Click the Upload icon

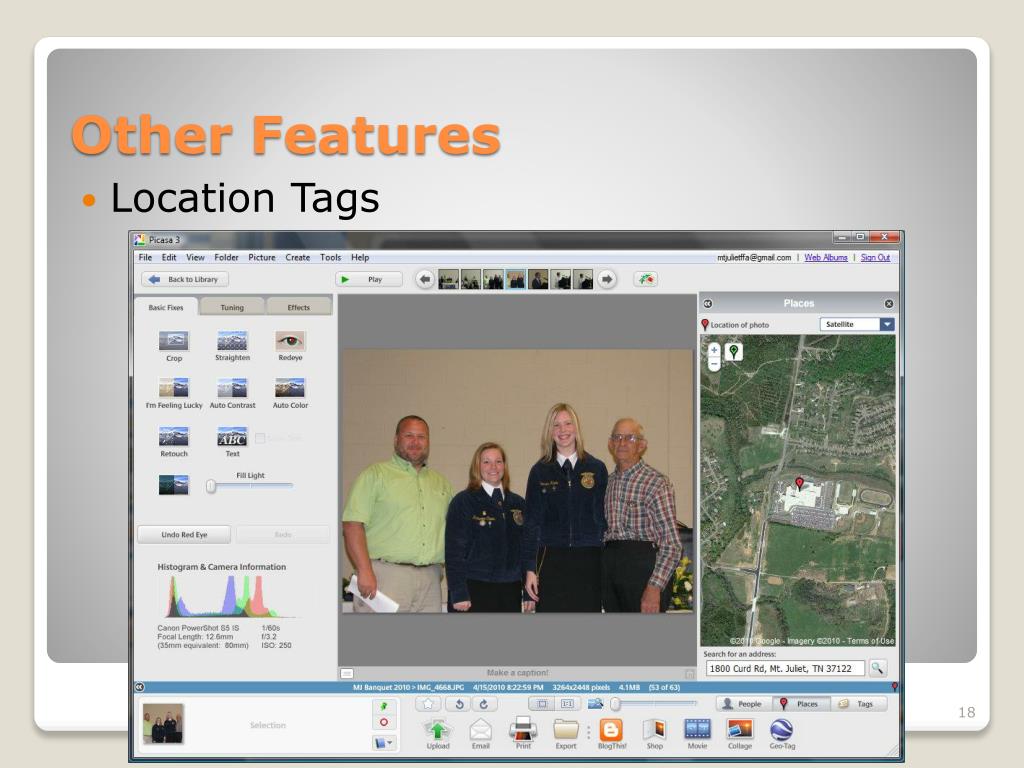[x=438, y=729]
